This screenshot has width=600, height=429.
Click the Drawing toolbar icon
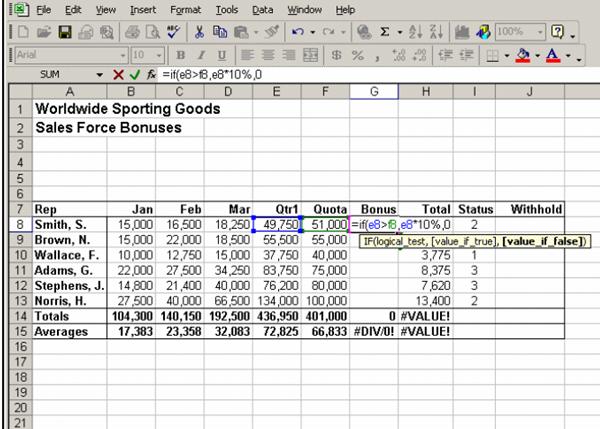[483, 32]
